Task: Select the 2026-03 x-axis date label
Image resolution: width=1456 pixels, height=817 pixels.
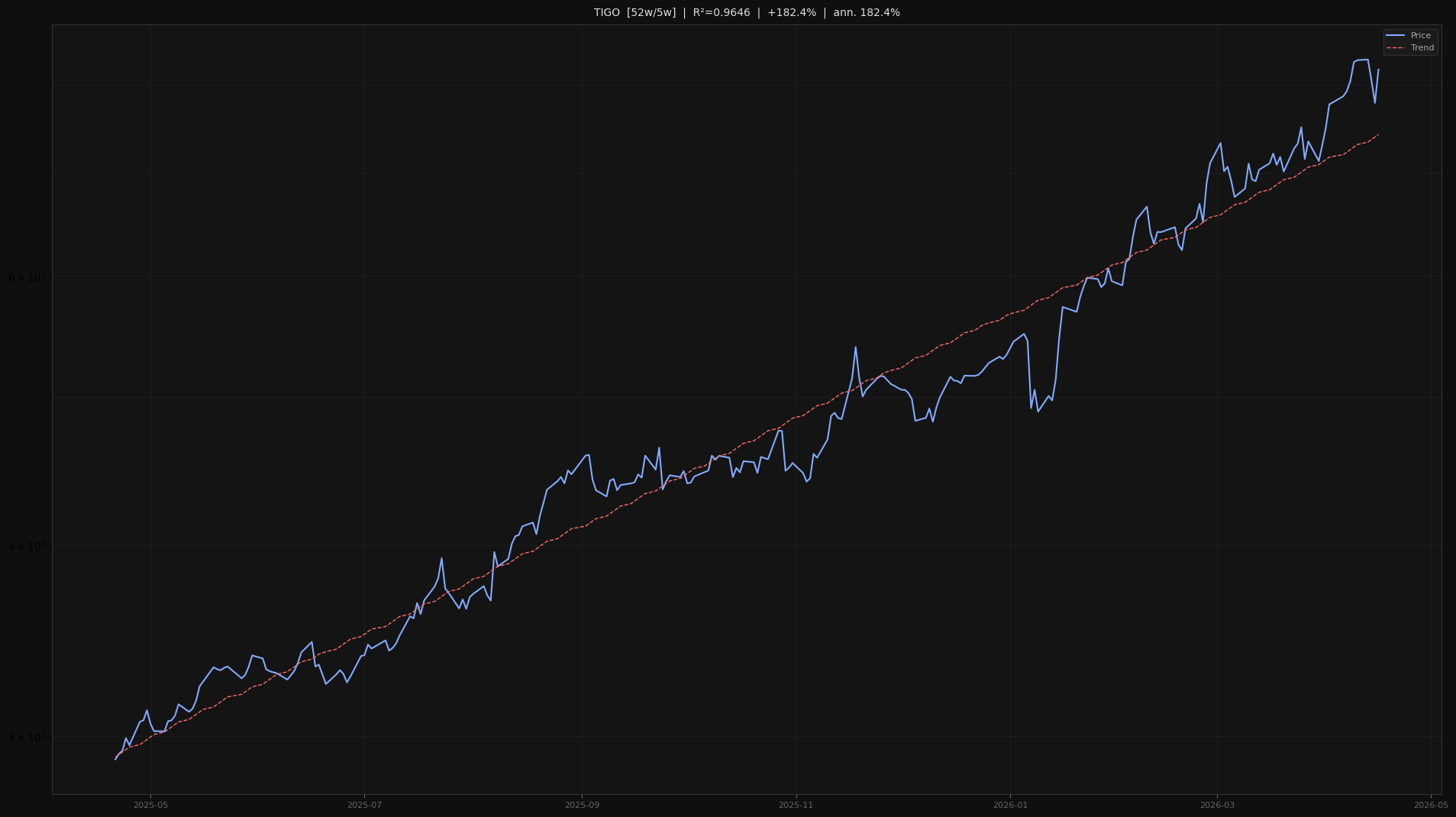Action: pos(1217,805)
